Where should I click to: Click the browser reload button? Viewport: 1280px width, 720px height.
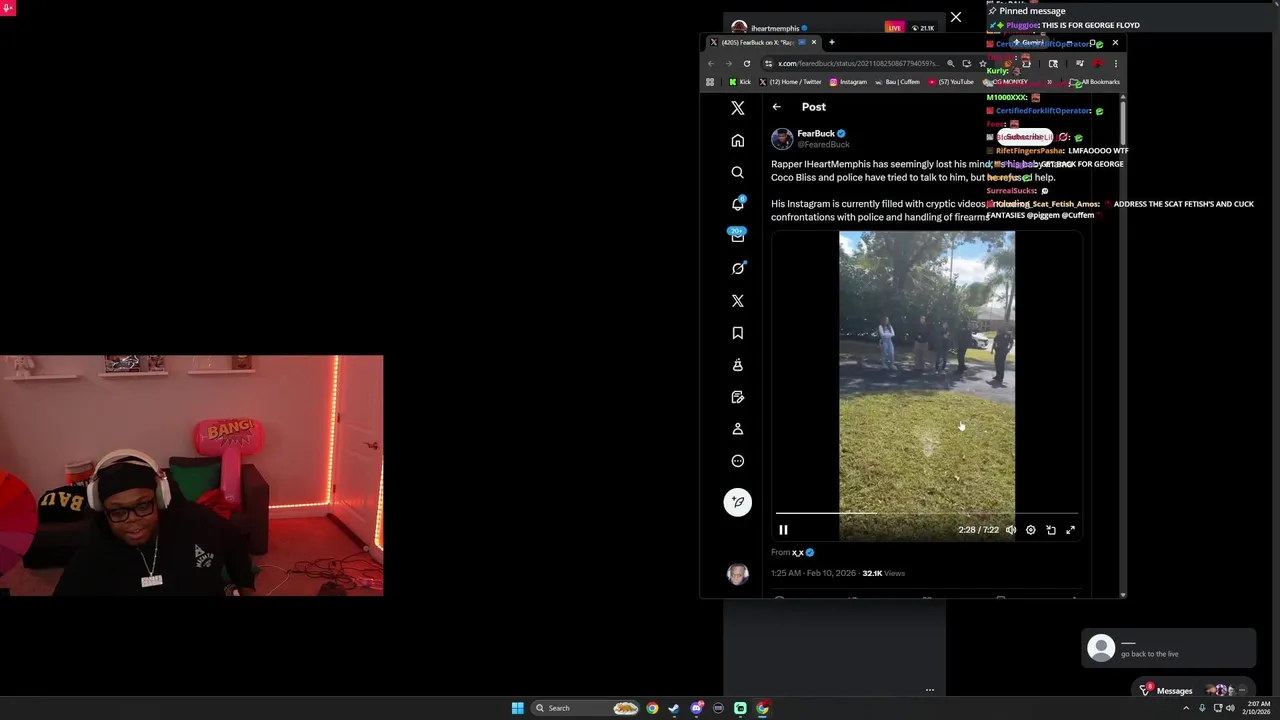tap(746, 63)
